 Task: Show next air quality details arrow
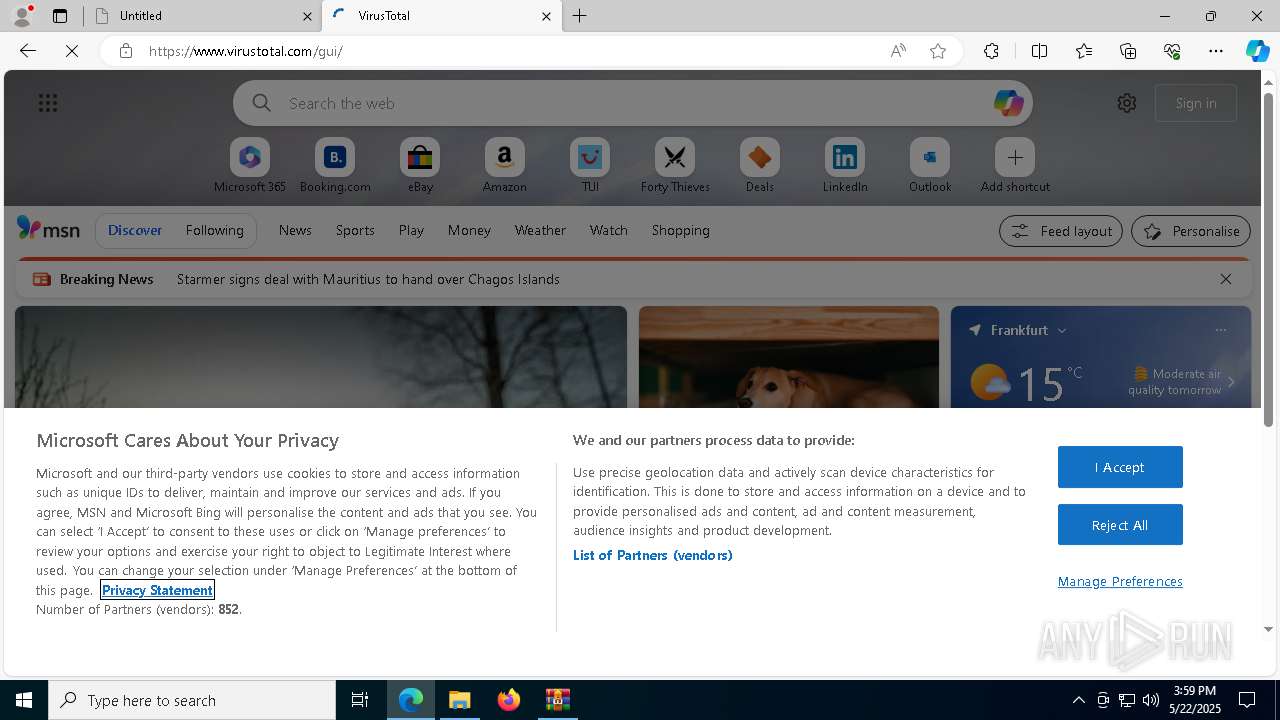[1231, 382]
